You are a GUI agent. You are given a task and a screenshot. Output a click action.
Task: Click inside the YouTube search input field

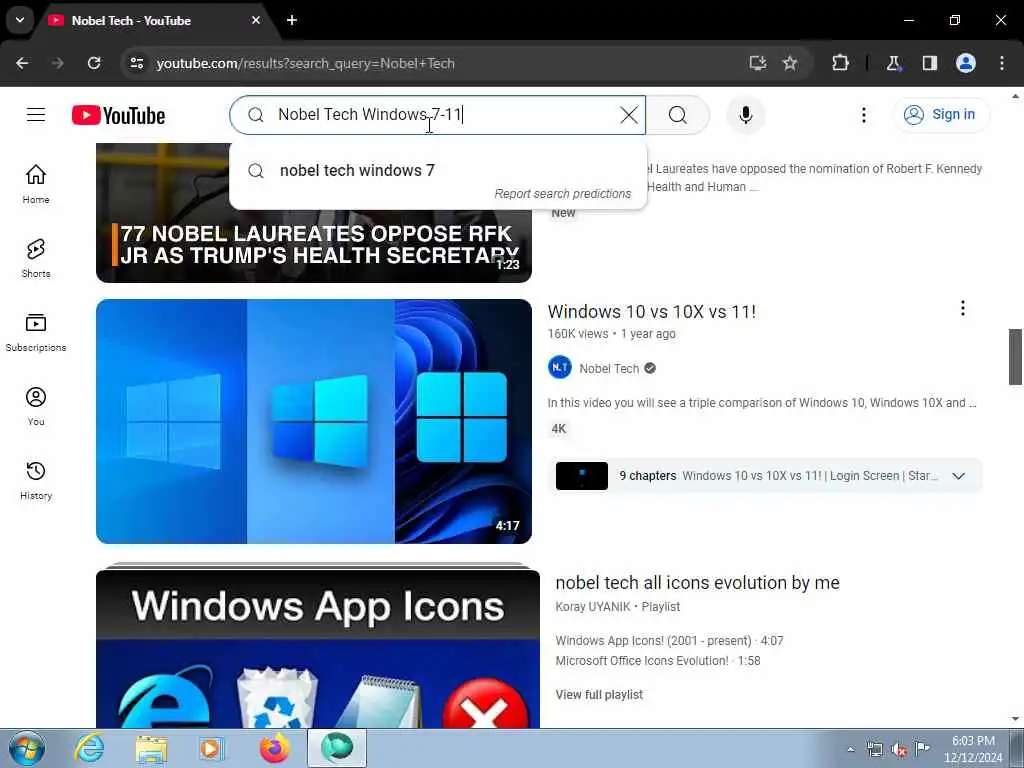pos(438,115)
